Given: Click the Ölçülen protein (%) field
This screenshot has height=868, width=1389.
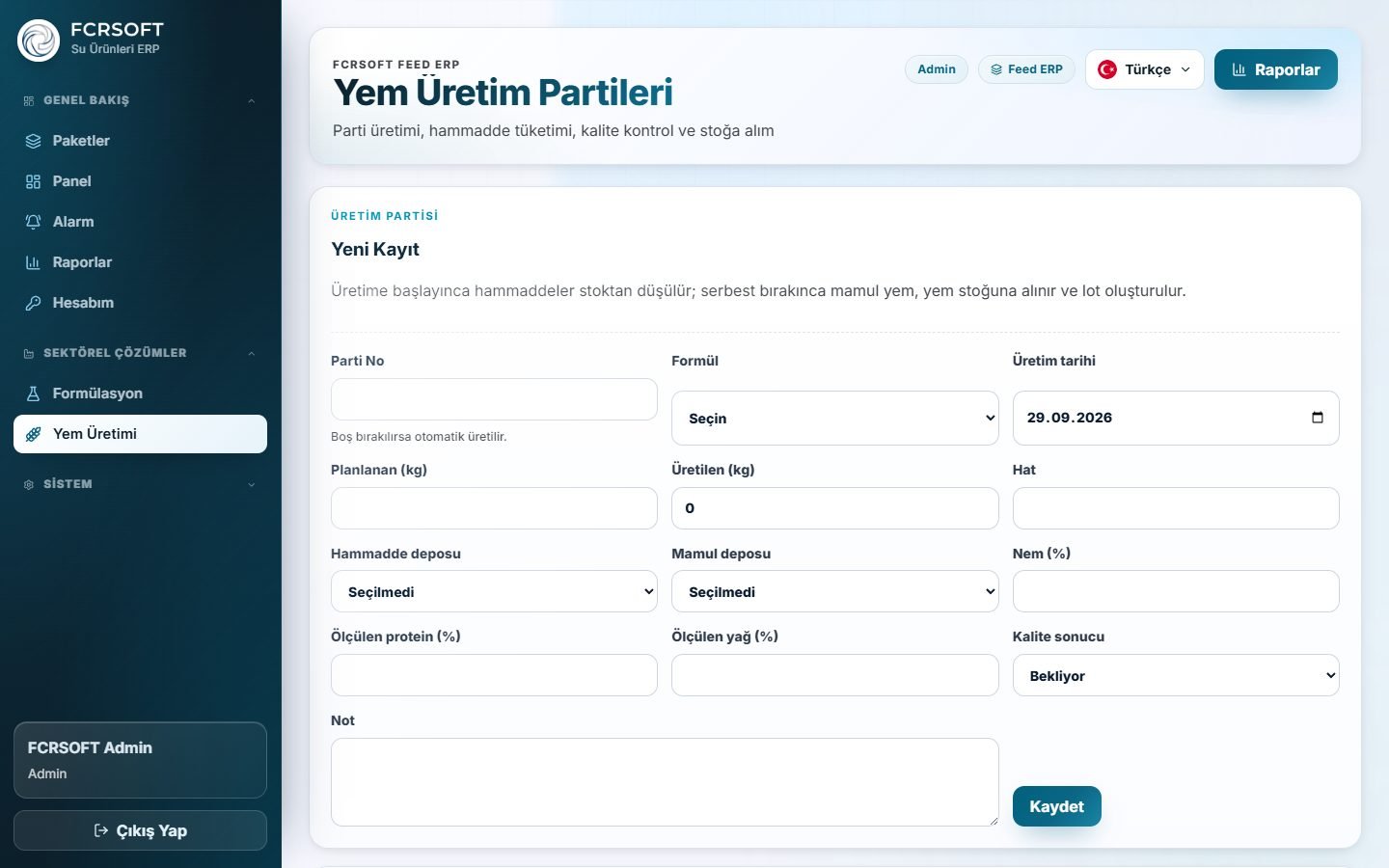Looking at the screenshot, I should 494,675.
